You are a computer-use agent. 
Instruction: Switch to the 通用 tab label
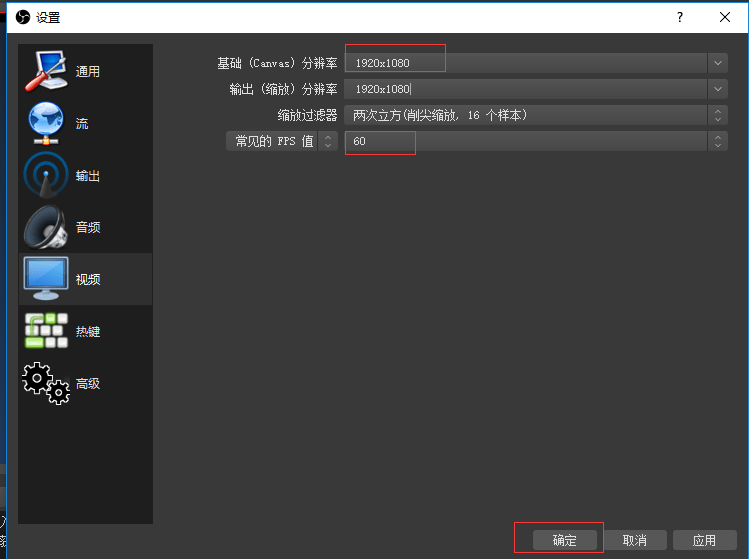[87, 72]
